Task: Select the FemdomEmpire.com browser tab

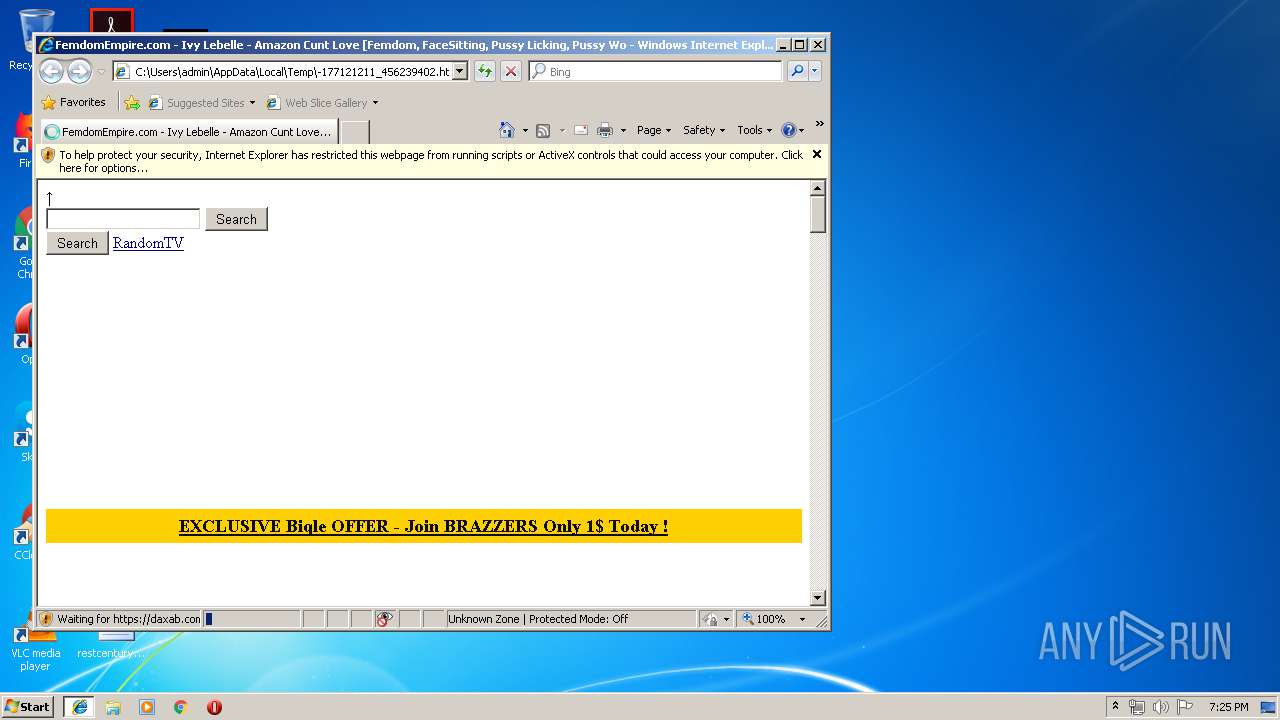Action: (x=189, y=131)
